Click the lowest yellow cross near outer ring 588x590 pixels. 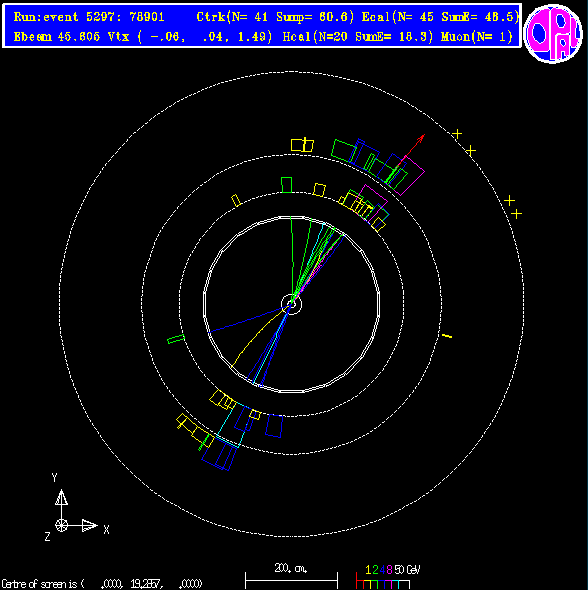pyautogui.click(x=517, y=214)
